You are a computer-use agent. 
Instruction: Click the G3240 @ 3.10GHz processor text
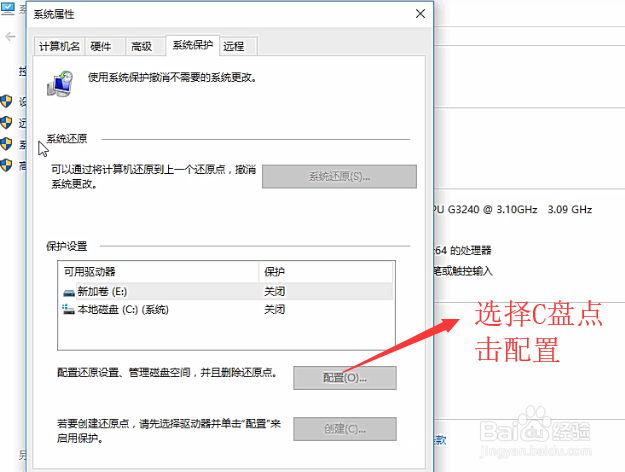[x=492, y=210]
